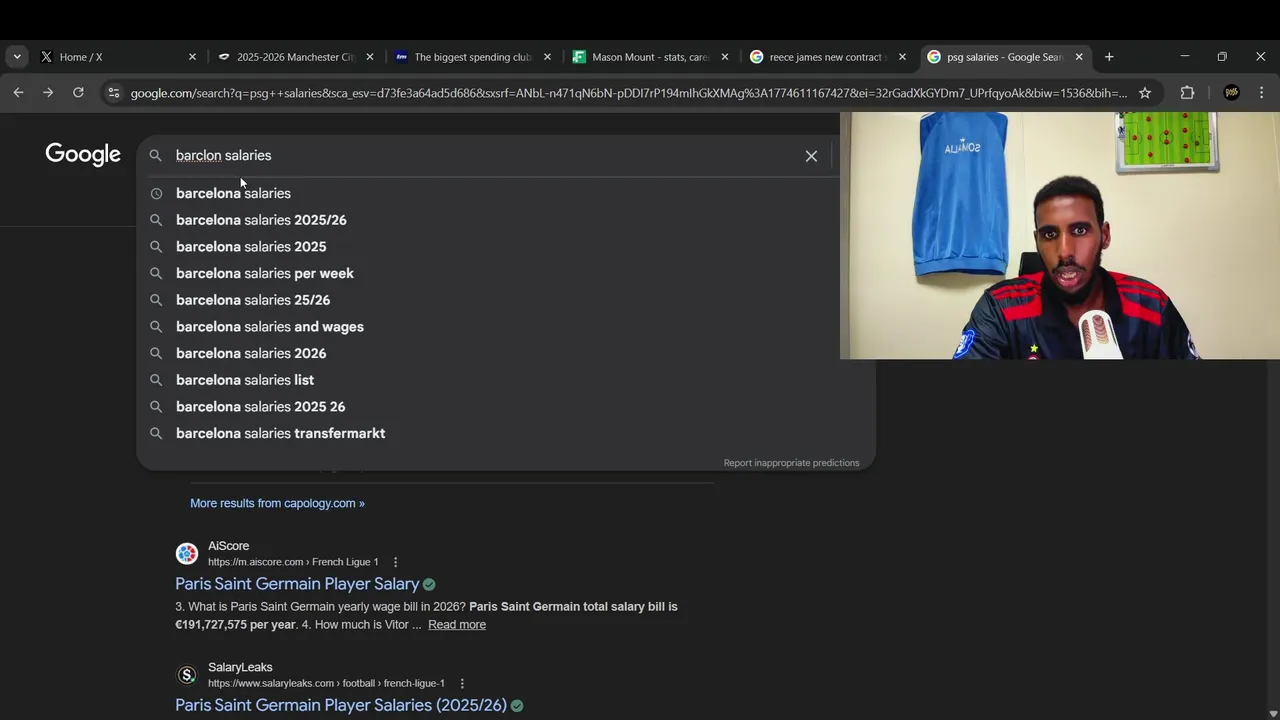The height and width of the screenshot is (720, 1280).
Task: Click Read more in AiScore snippet
Action: tap(457, 625)
